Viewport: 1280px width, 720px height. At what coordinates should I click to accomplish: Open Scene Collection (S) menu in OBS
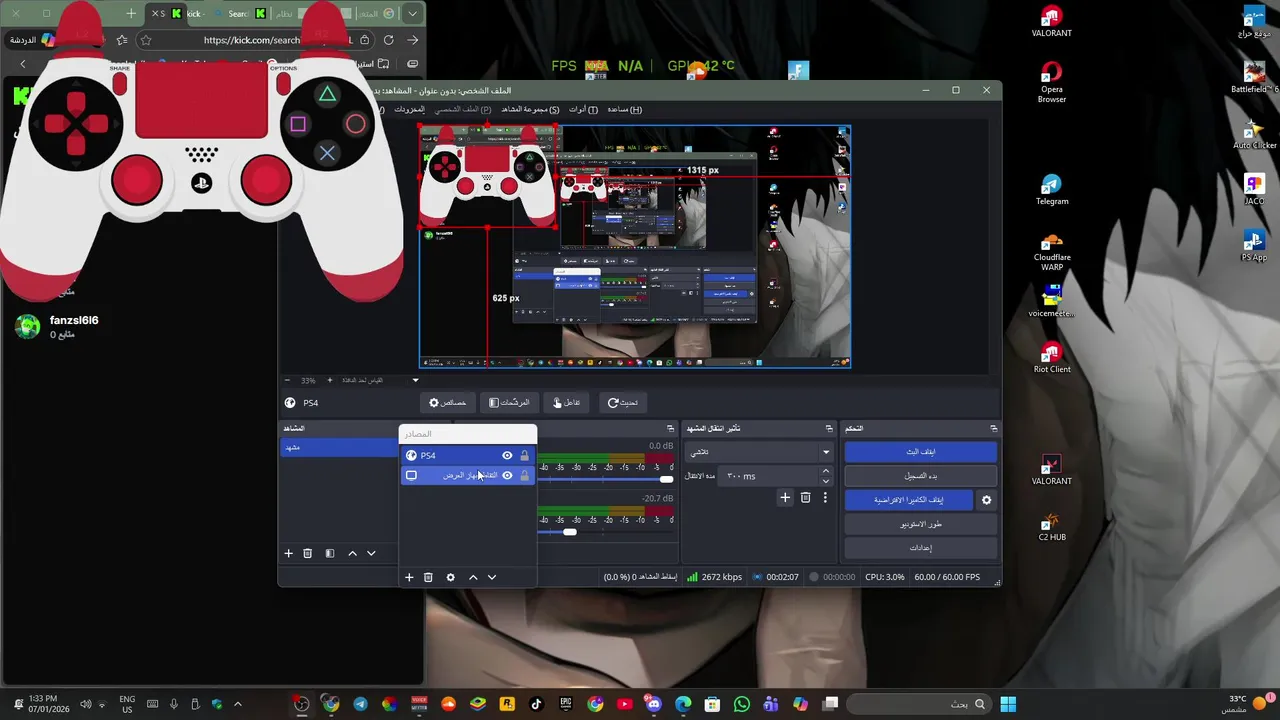pyautogui.click(x=530, y=109)
